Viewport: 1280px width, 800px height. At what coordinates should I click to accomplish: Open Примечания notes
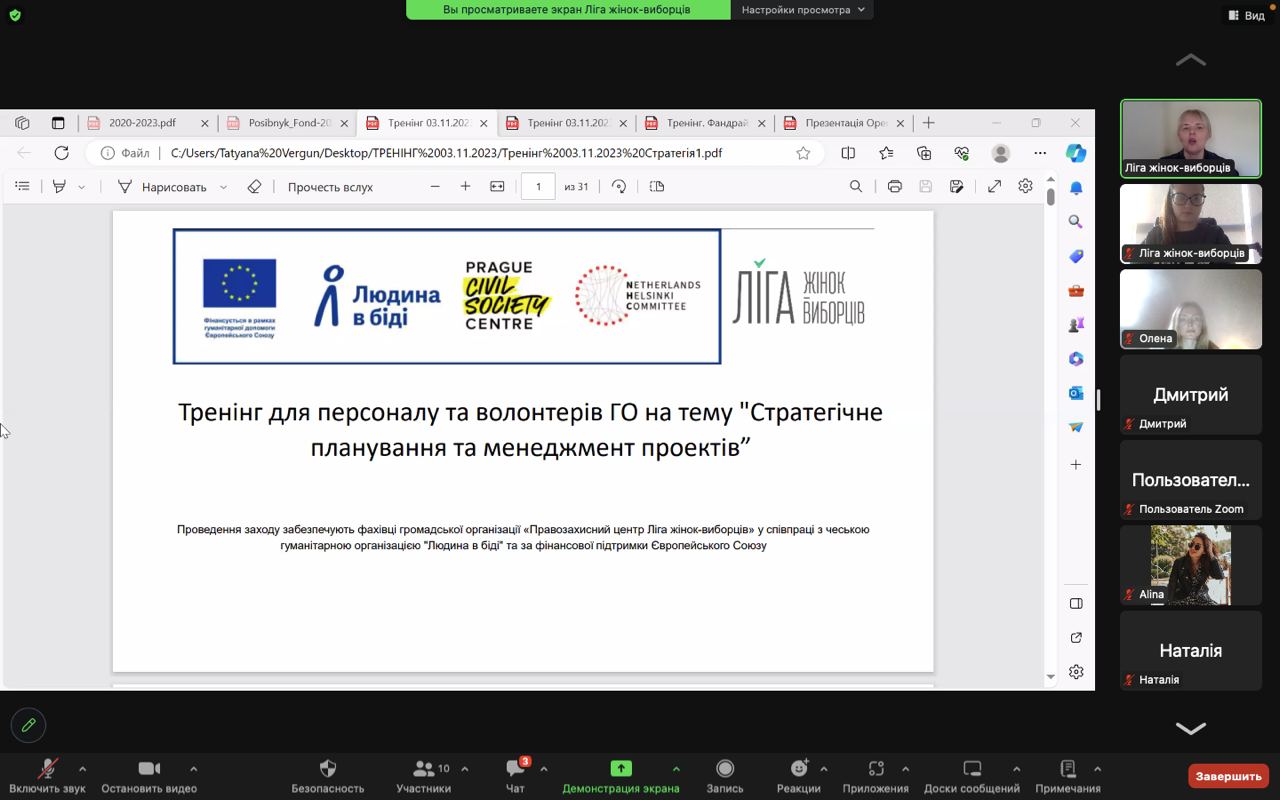pos(1068,775)
